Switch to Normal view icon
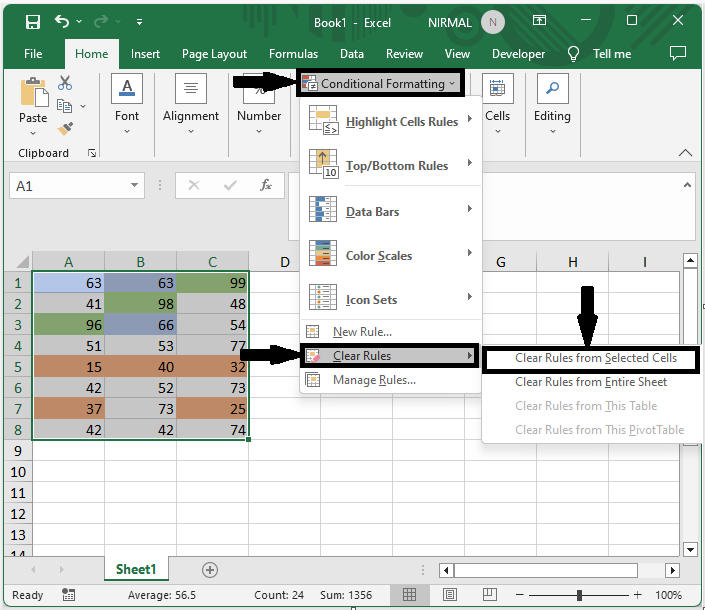The height and width of the screenshot is (610, 705). tap(409, 595)
